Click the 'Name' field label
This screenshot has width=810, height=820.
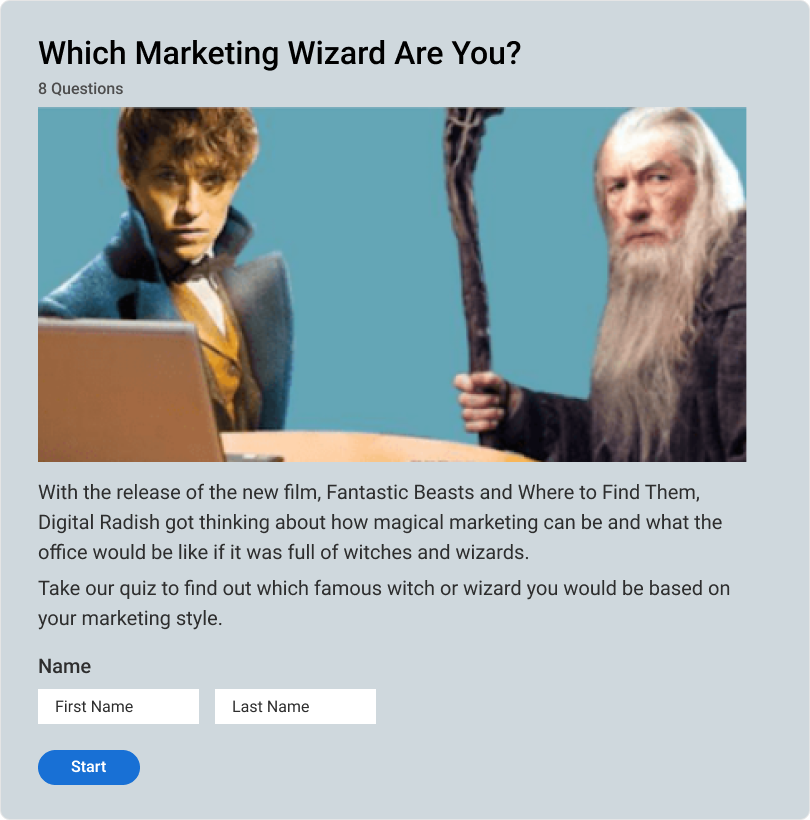point(64,666)
